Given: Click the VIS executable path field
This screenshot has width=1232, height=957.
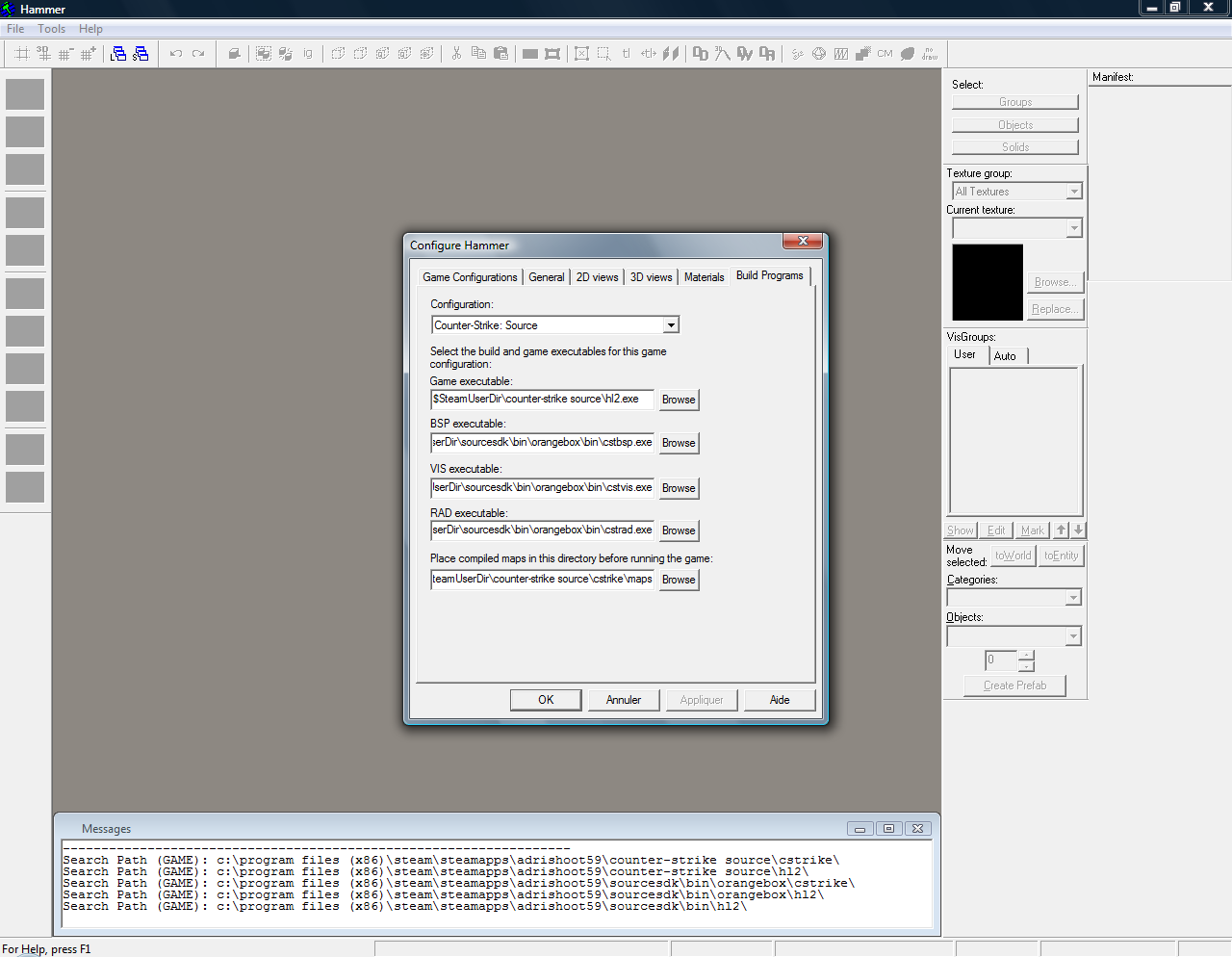Looking at the screenshot, I should coord(543,487).
